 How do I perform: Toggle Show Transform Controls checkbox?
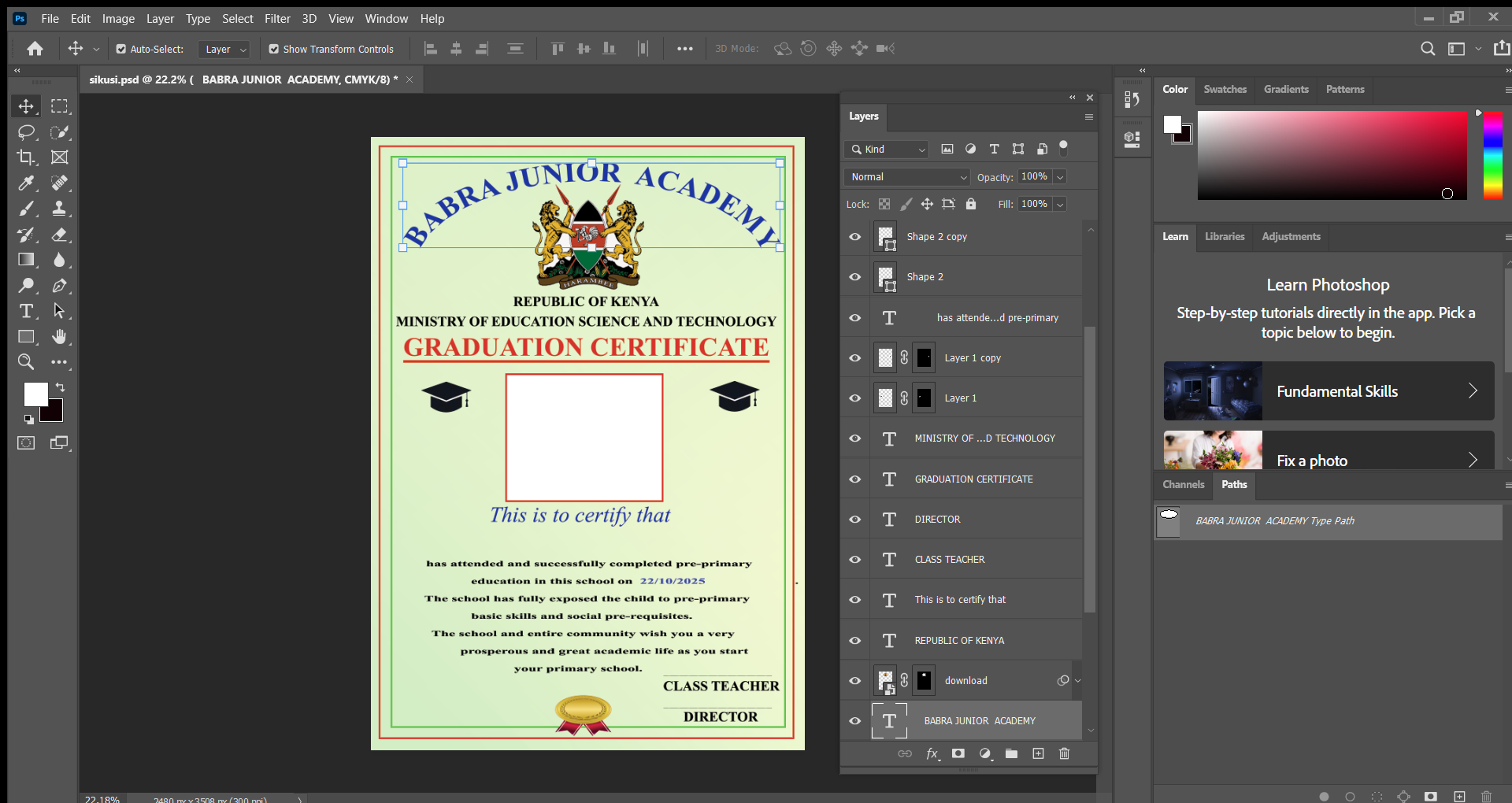pyautogui.click(x=274, y=49)
